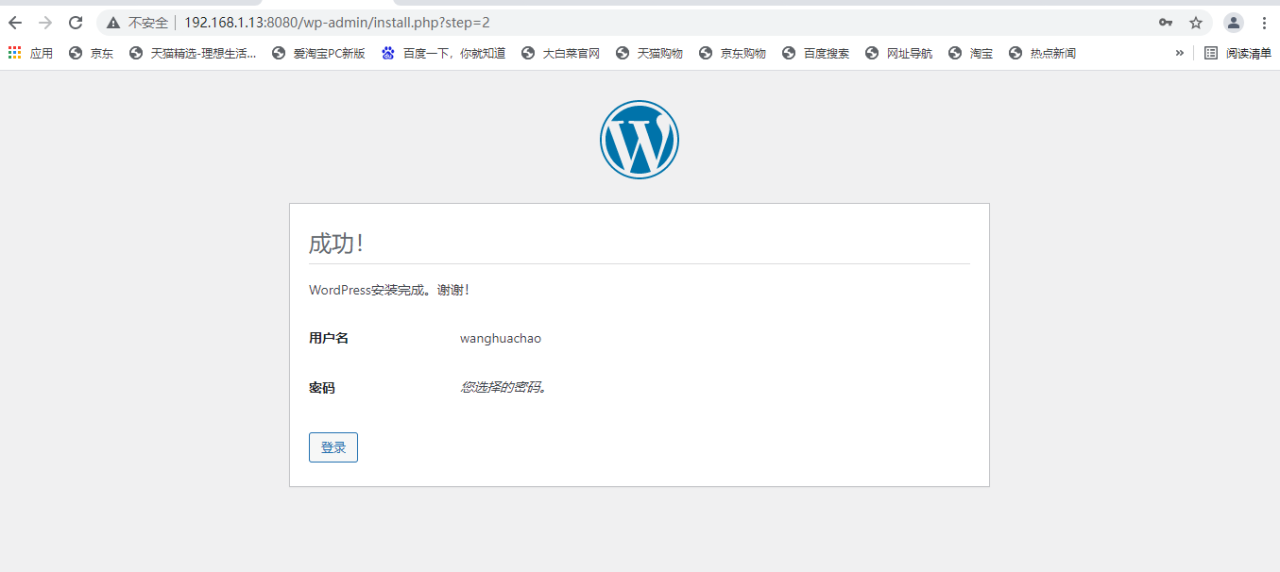Bookmark this page with the star icon
Screen dimensions: 1280x572
[x=1195, y=22]
